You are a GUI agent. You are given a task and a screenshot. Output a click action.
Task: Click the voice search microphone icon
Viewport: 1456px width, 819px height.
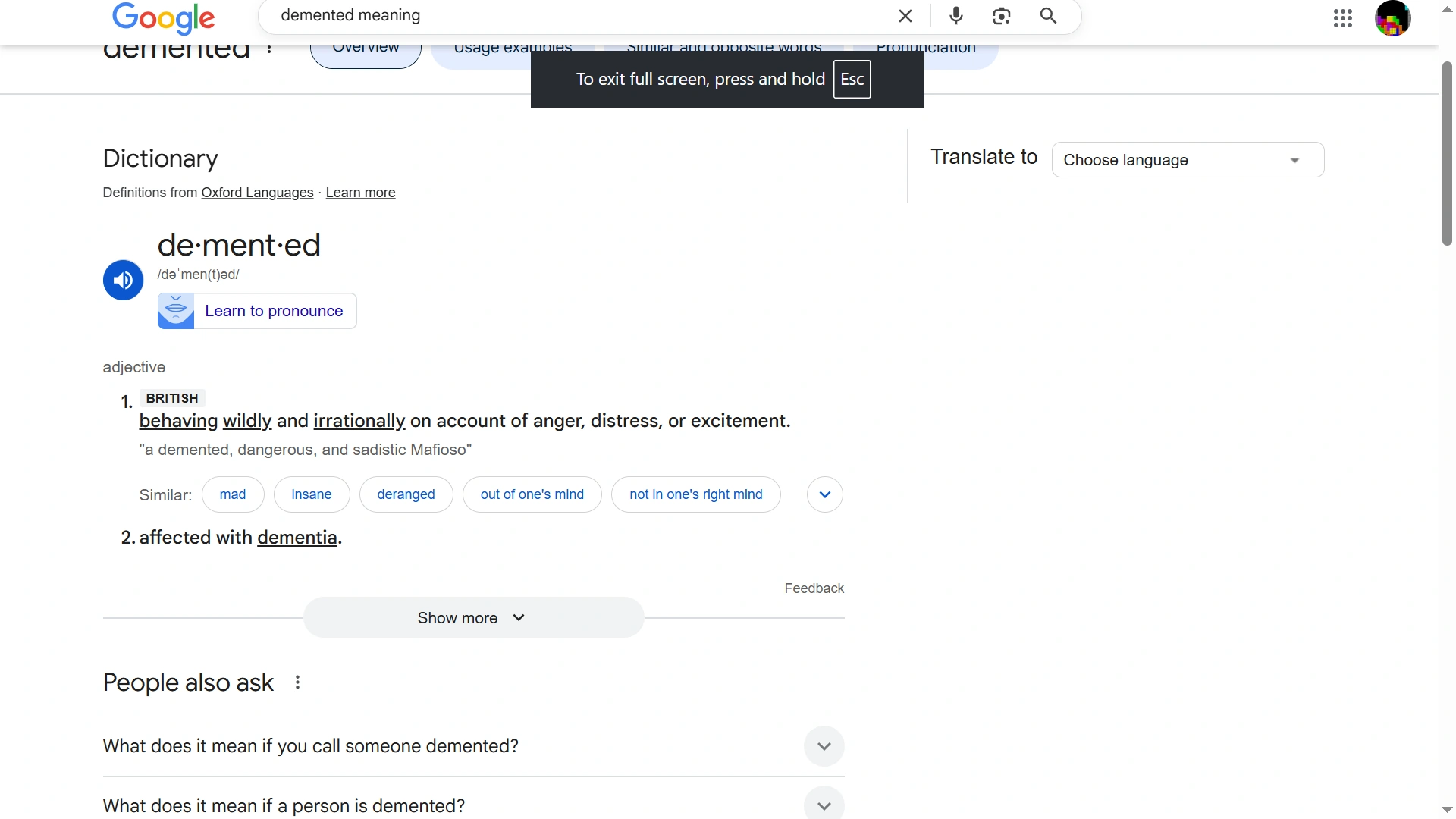(x=956, y=16)
